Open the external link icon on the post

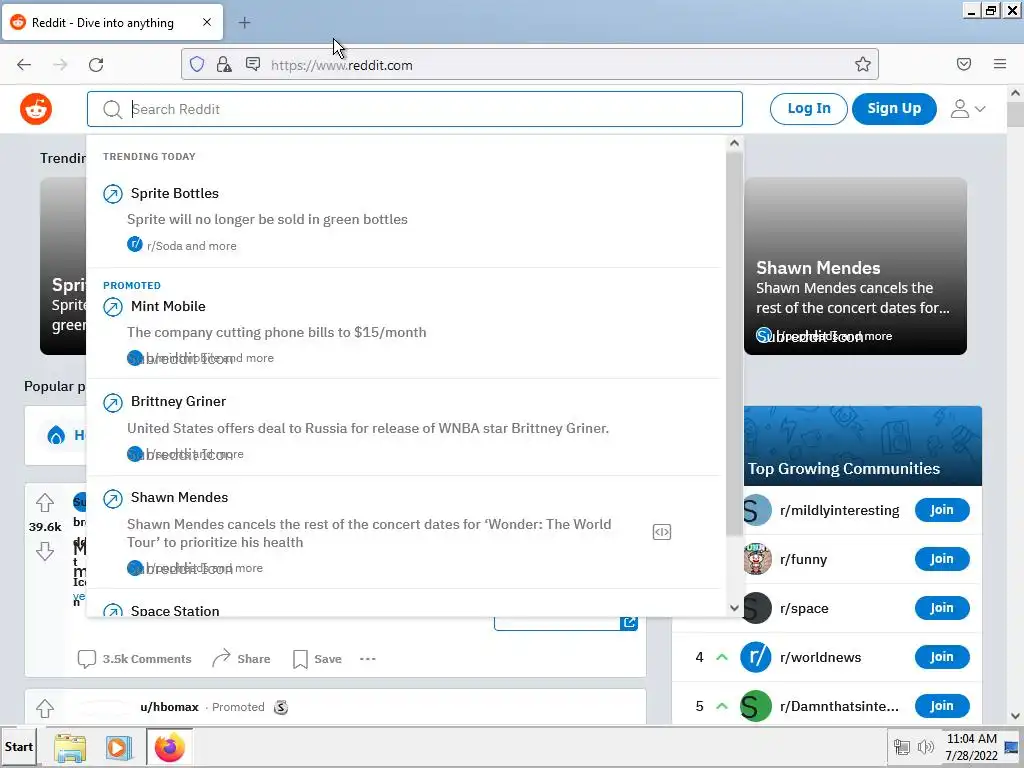coord(629,622)
